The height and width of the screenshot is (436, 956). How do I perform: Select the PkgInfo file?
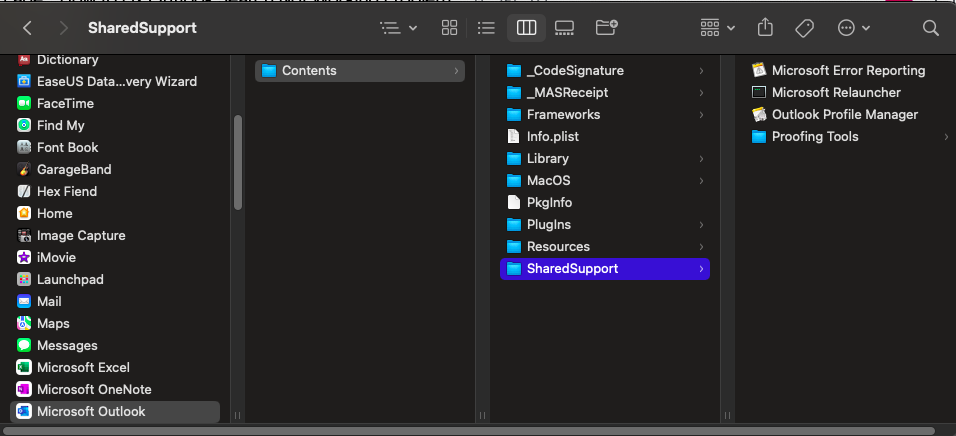click(605, 202)
